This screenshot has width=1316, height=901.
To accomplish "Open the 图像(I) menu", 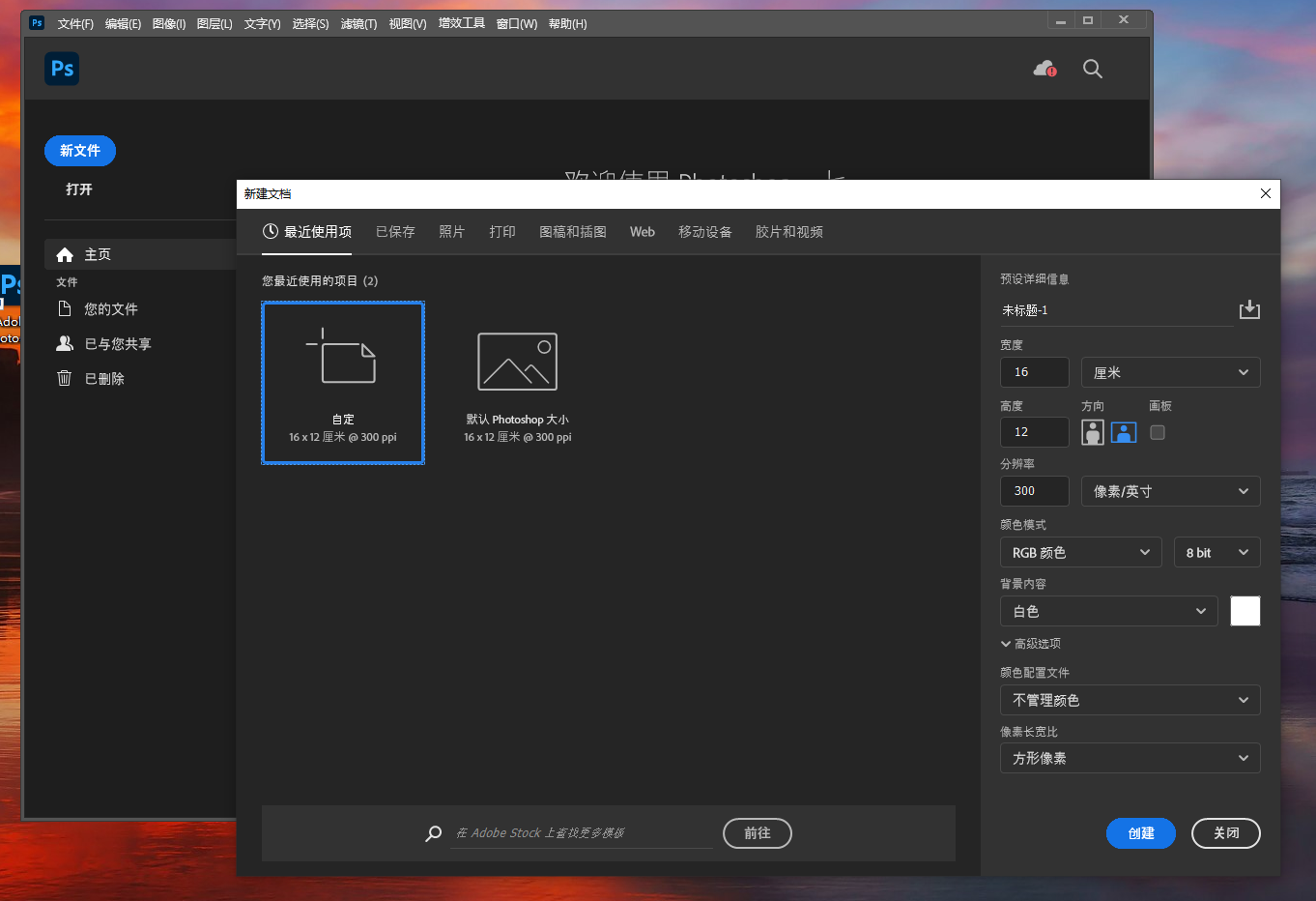I will (x=169, y=23).
